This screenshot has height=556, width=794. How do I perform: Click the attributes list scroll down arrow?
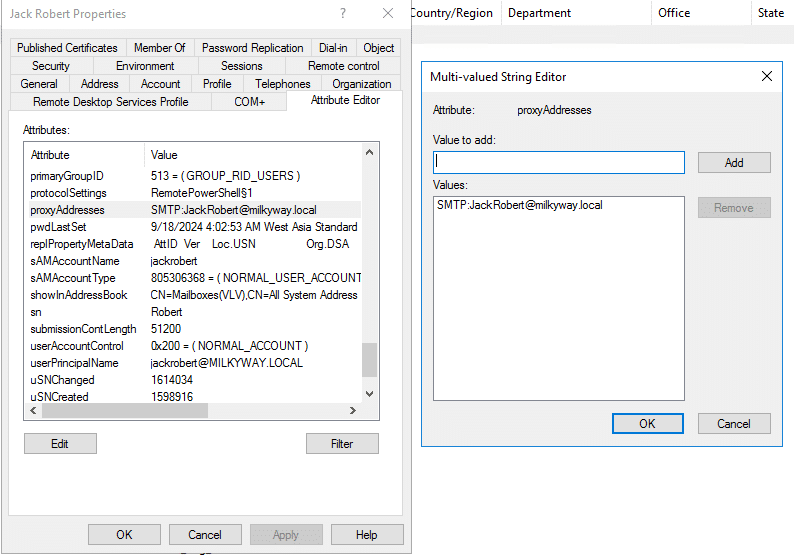click(370, 394)
